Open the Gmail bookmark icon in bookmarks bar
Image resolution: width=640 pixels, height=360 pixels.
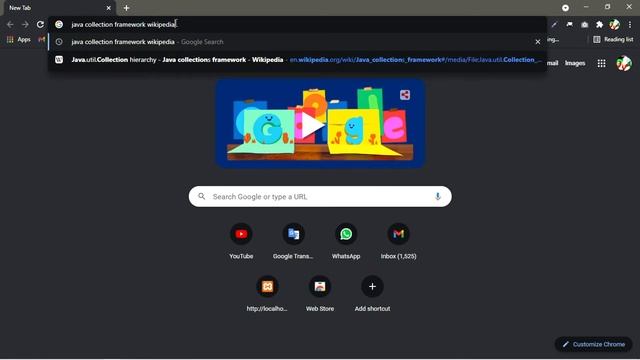[42, 40]
